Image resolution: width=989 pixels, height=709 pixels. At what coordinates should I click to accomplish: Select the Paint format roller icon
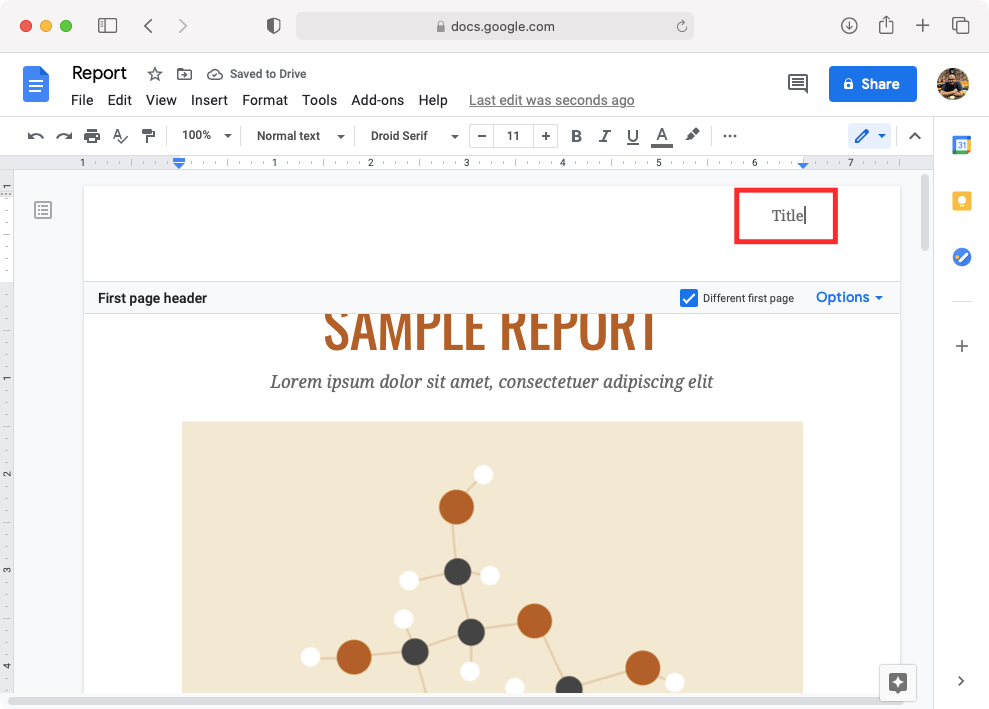pyautogui.click(x=148, y=136)
